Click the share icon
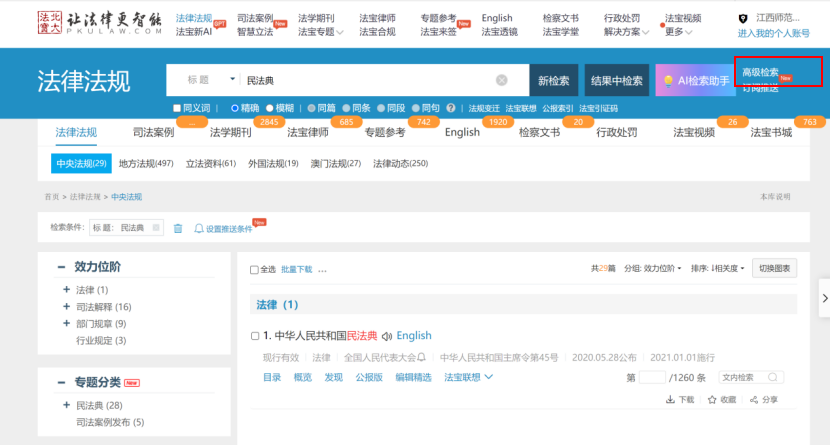This screenshot has width=830, height=445. [x=754, y=399]
